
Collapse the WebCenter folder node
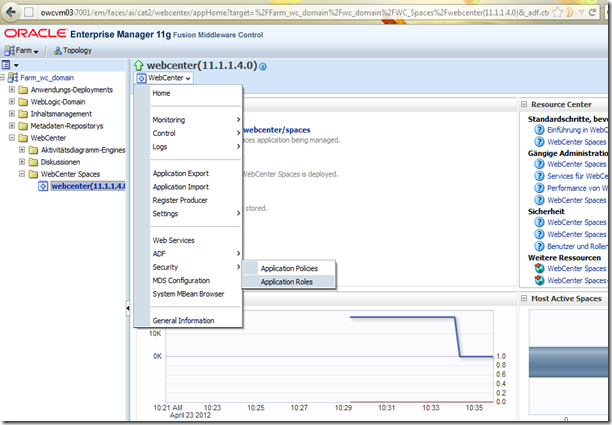pos(12,138)
